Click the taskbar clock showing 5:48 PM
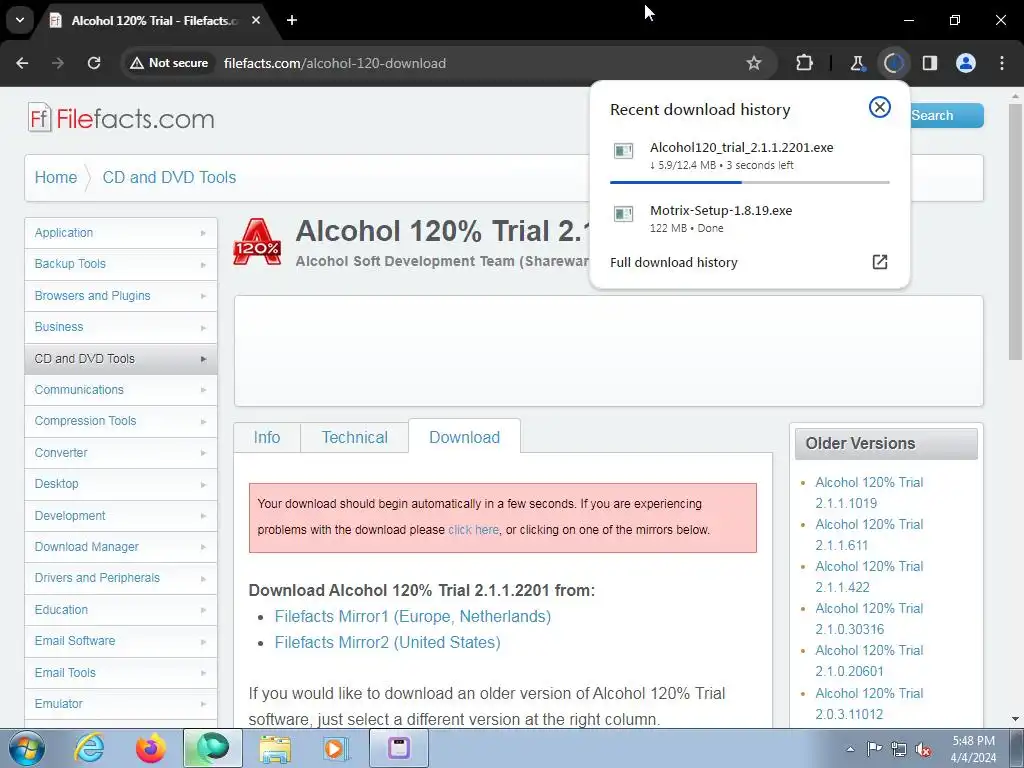 pyautogui.click(x=973, y=749)
